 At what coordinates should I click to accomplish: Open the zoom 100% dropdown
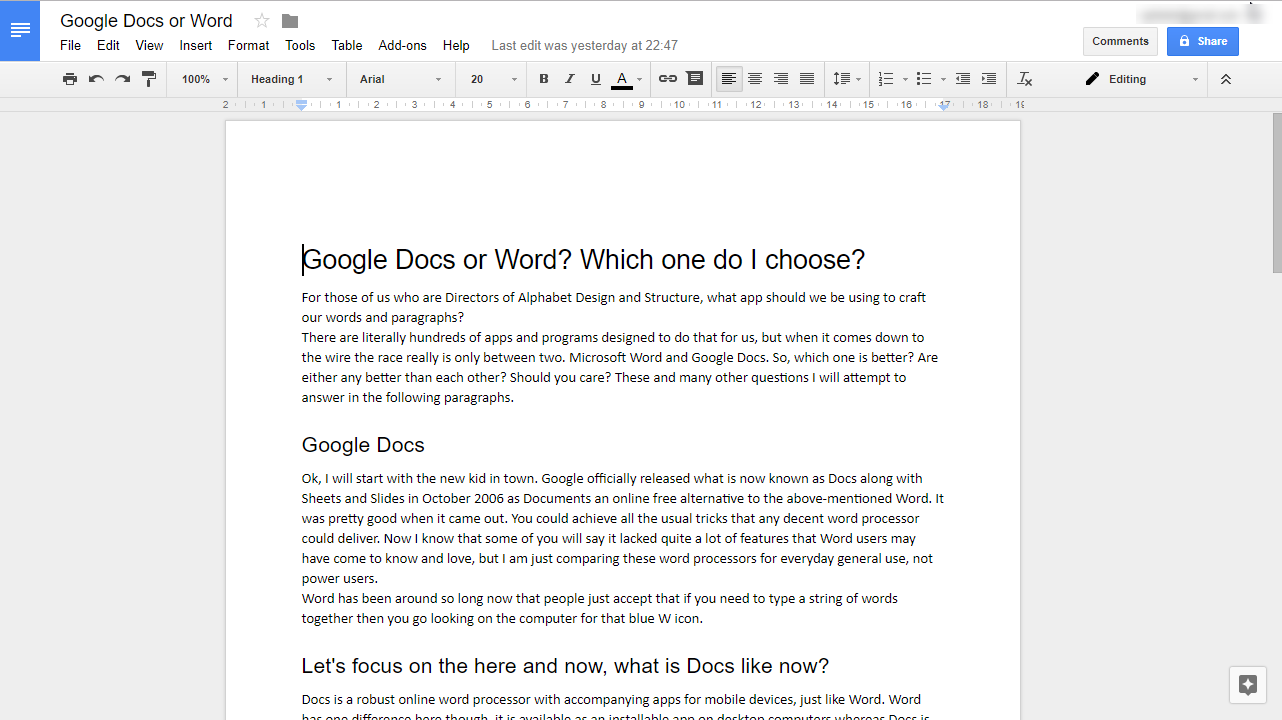tap(205, 79)
